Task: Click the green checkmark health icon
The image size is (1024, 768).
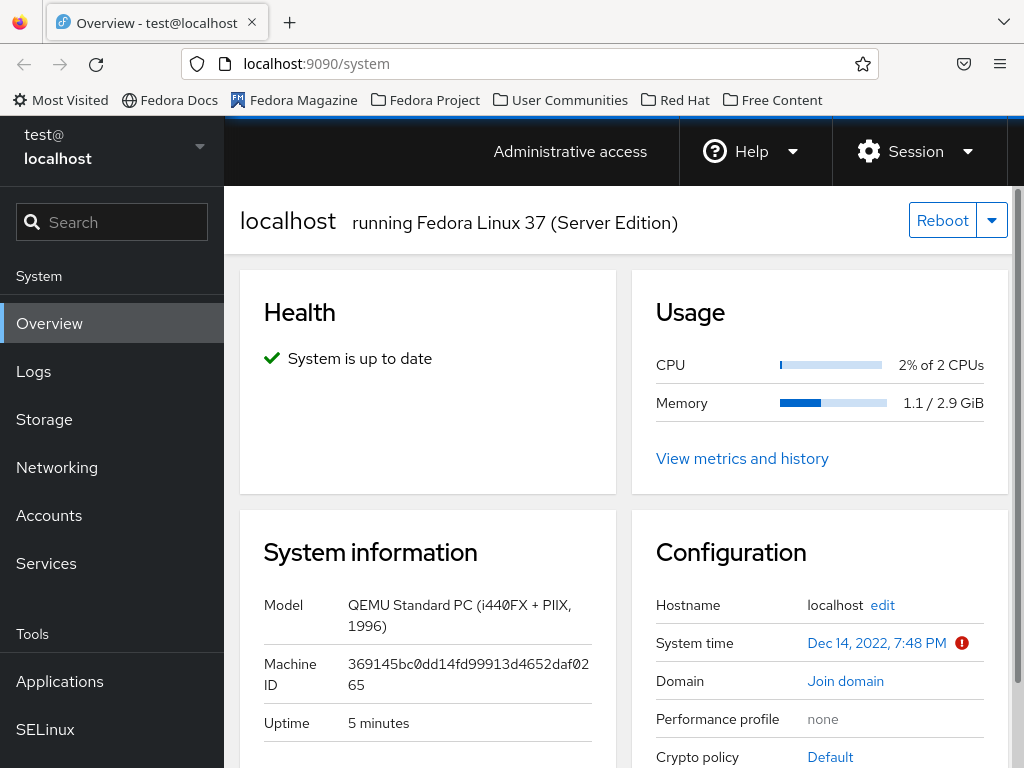Action: tap(272, 359)
